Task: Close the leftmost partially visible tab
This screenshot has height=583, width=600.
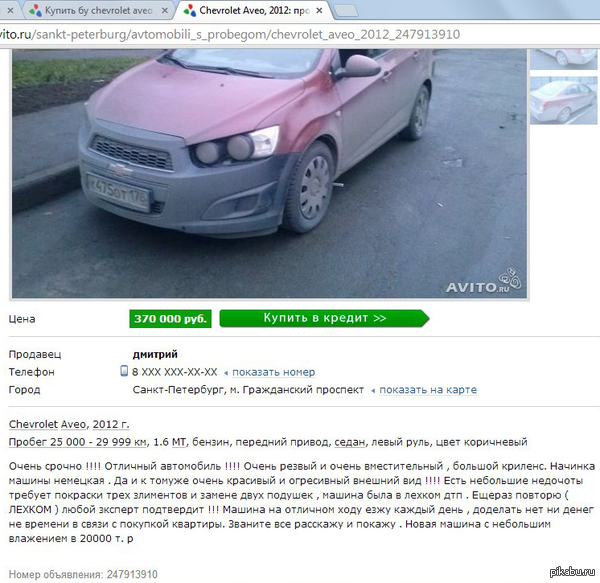Action: (x=10, y=11)
